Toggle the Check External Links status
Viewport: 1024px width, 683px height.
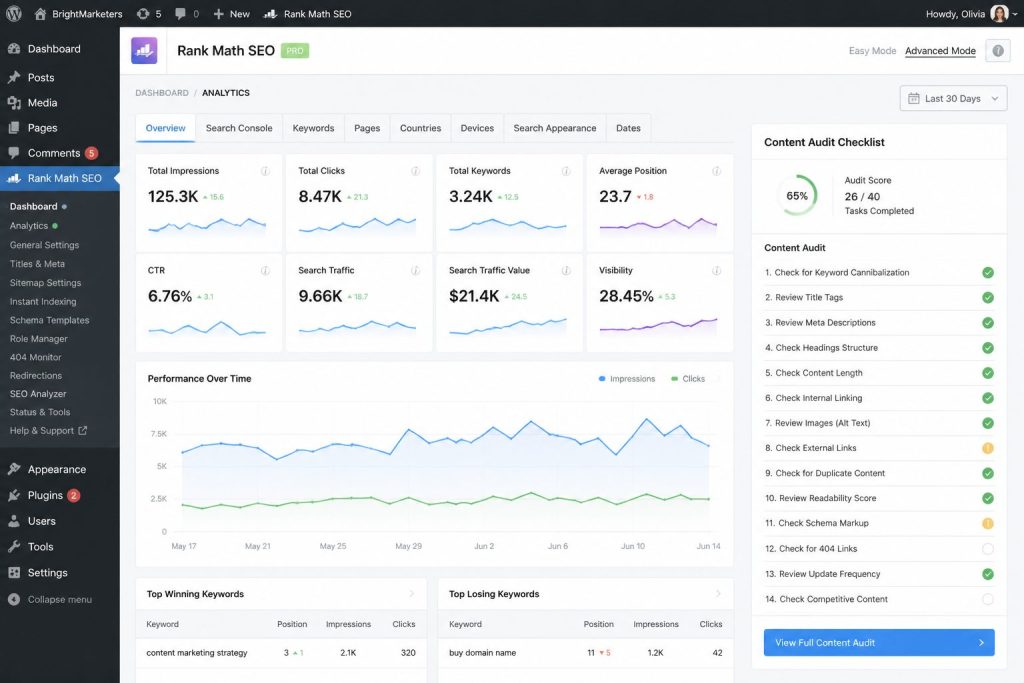988,448
